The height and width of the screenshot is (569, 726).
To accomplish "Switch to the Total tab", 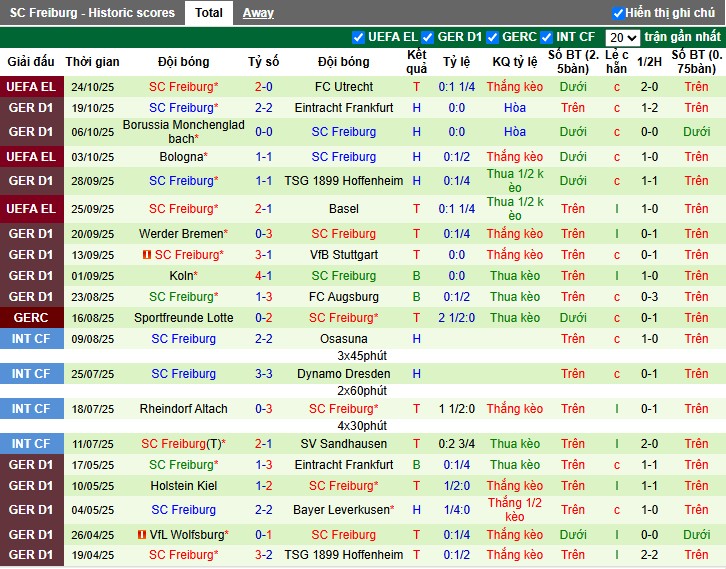I will 209,13.
